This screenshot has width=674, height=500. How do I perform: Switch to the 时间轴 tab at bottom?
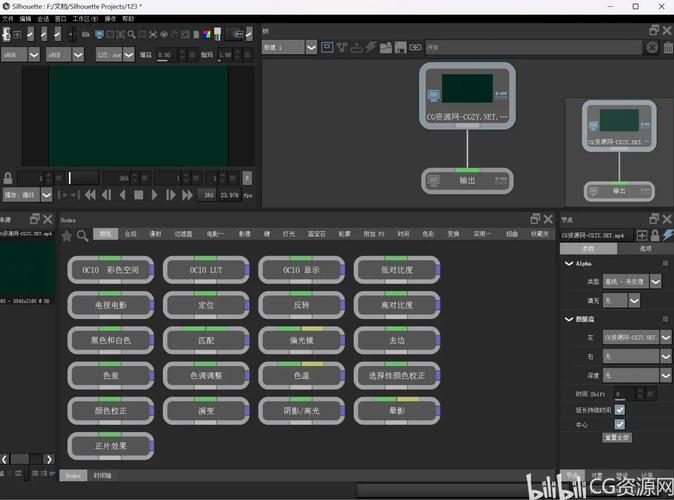102,475
